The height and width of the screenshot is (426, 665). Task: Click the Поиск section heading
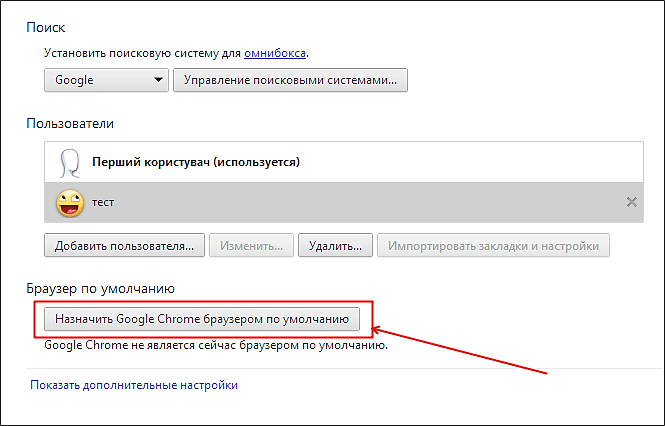point(46,28)
